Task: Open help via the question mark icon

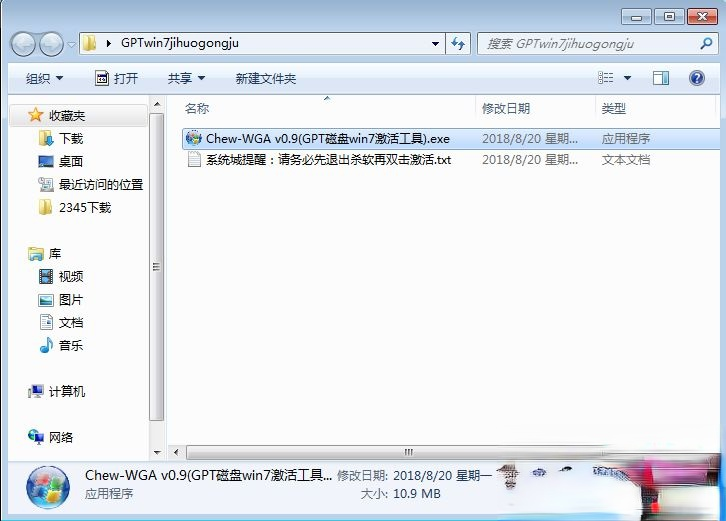Action: click(x=696, y=78)
